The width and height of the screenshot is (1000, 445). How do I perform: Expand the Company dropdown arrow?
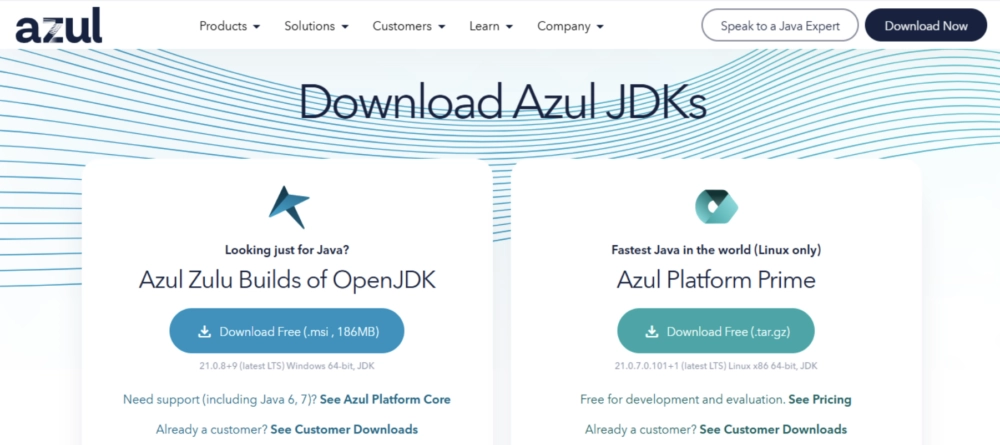point(599,27)
